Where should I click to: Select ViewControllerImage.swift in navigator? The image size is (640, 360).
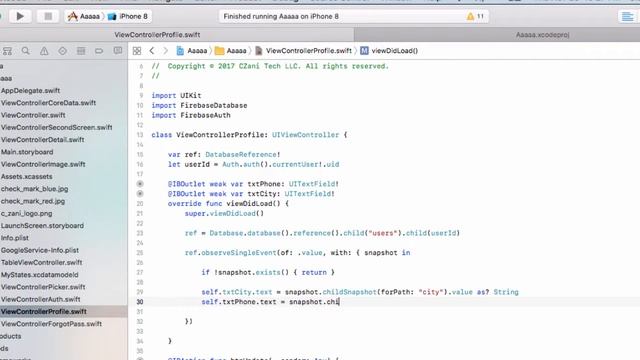43,164
